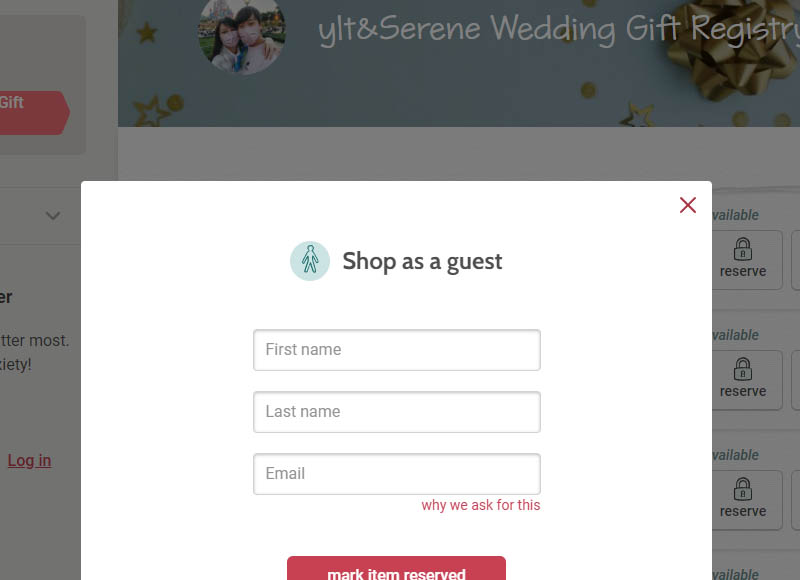Open the couple's round profile photo
The image size is (800, 580).
[x=242, y=35]
